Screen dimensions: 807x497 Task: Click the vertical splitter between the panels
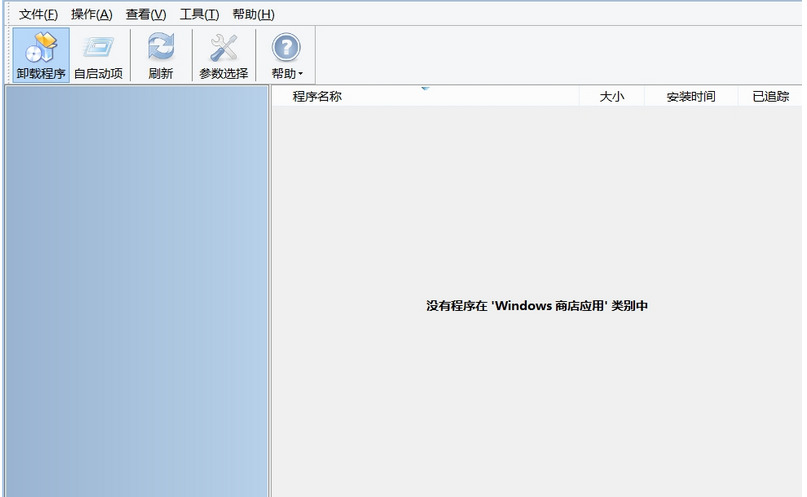(270, 291)
